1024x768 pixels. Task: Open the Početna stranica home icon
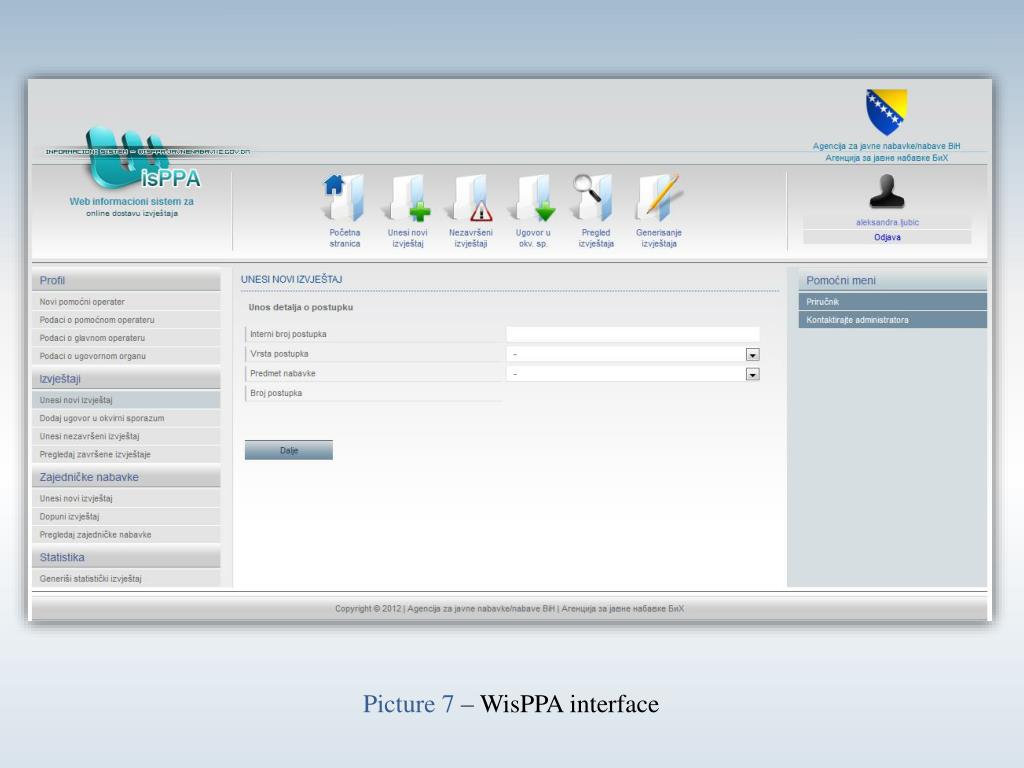coord(344,197)
